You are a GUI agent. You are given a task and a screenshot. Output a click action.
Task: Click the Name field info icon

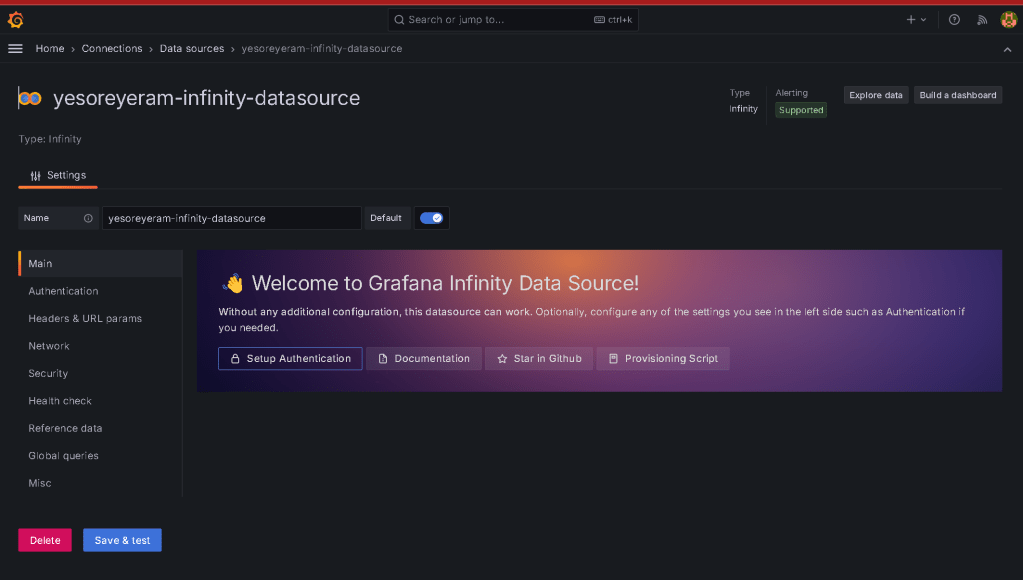88,219
